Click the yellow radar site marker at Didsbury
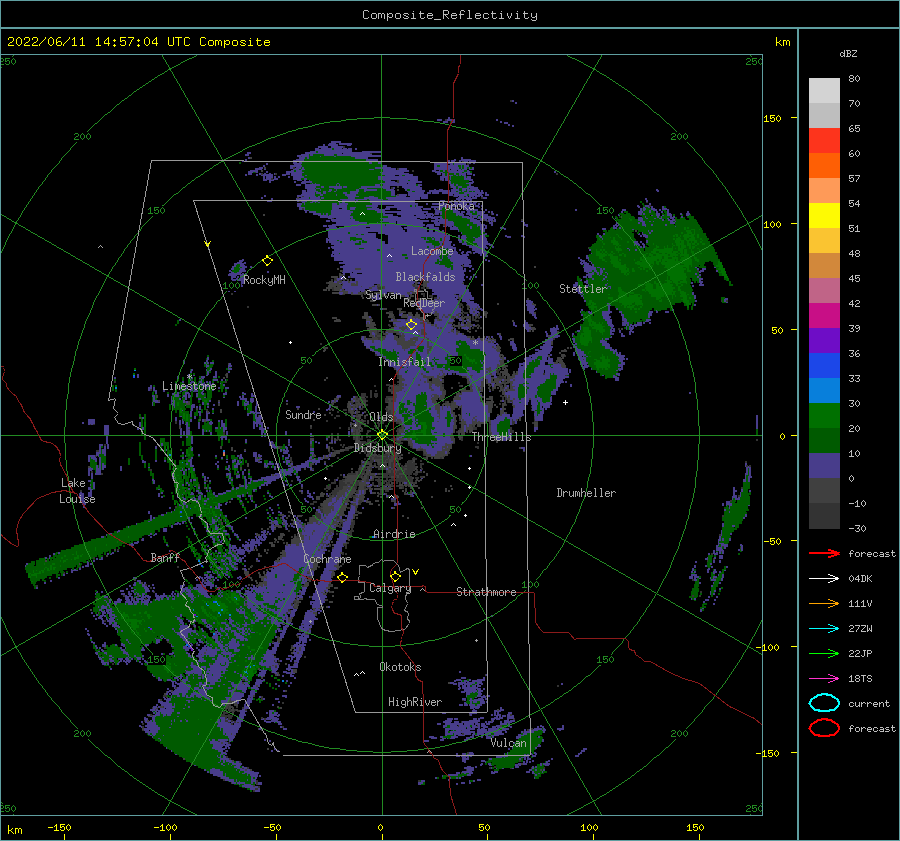900x841 pixels. pos(382,435)
